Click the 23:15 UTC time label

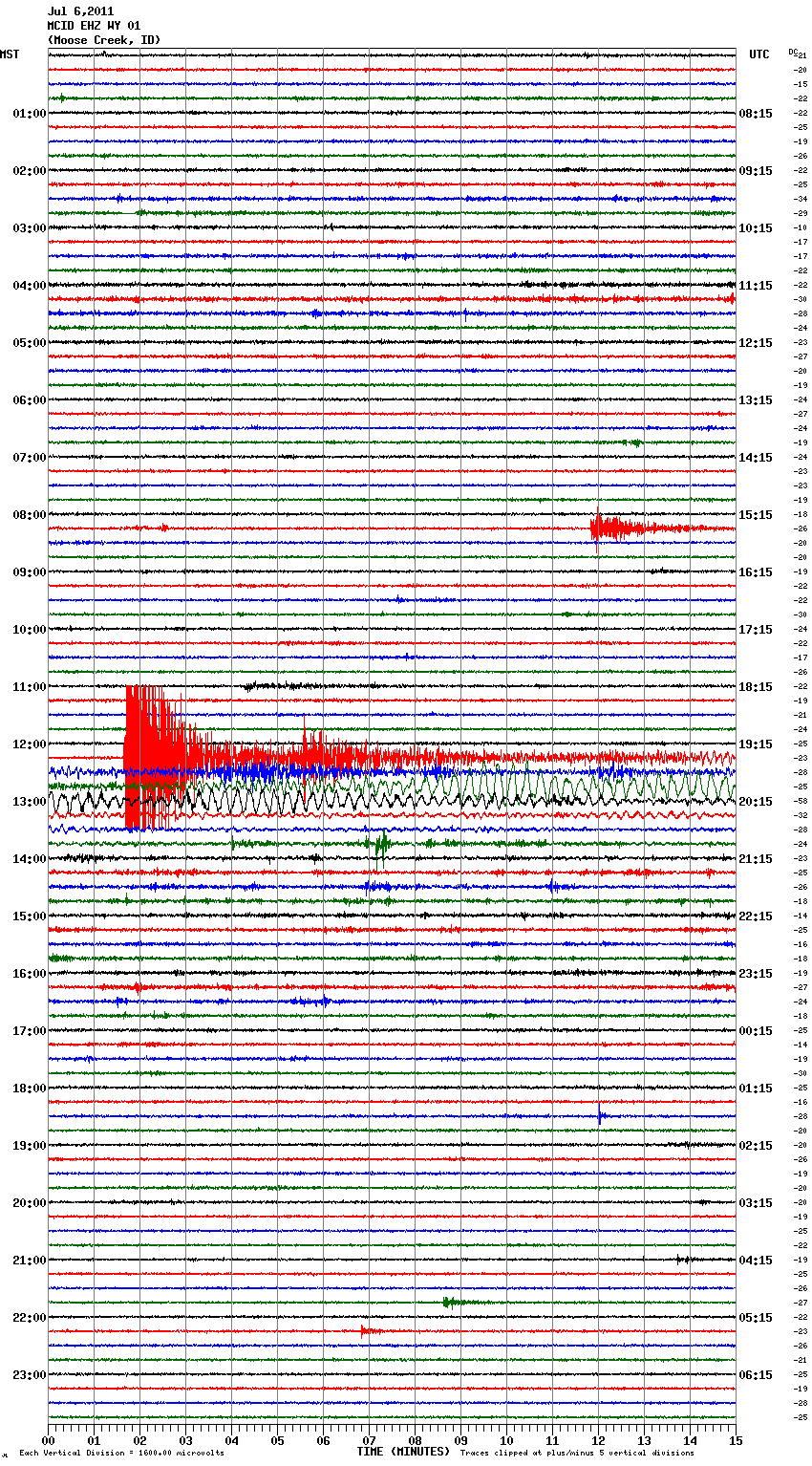756,974
